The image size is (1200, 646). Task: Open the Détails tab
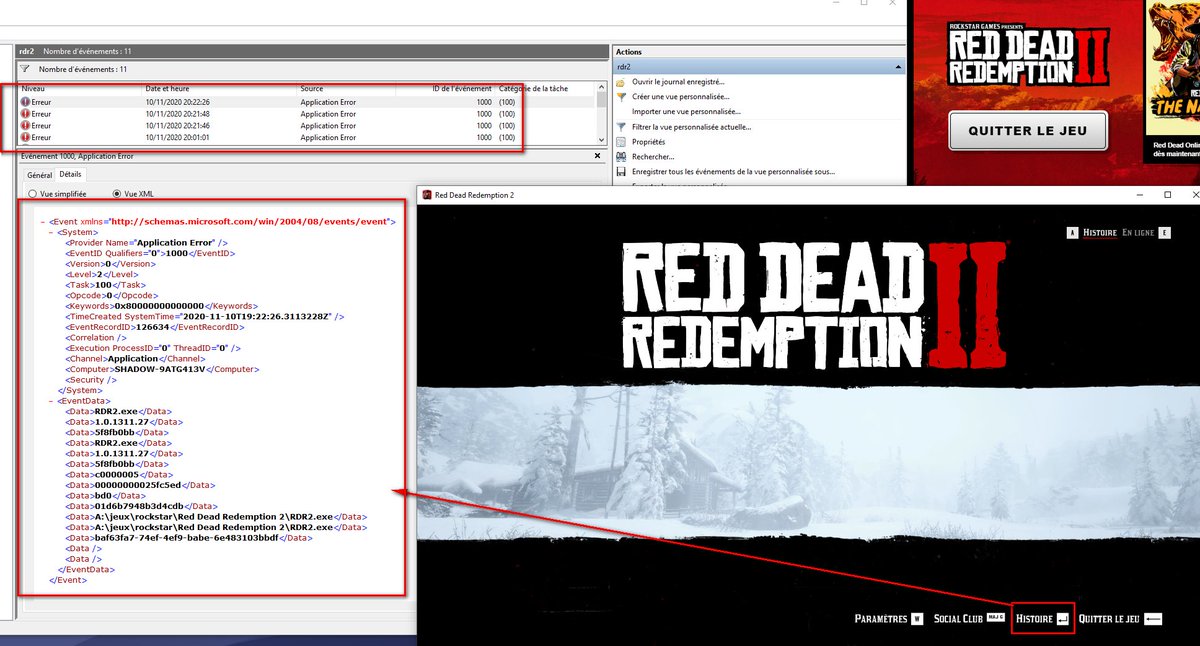(x=71, y=174)
